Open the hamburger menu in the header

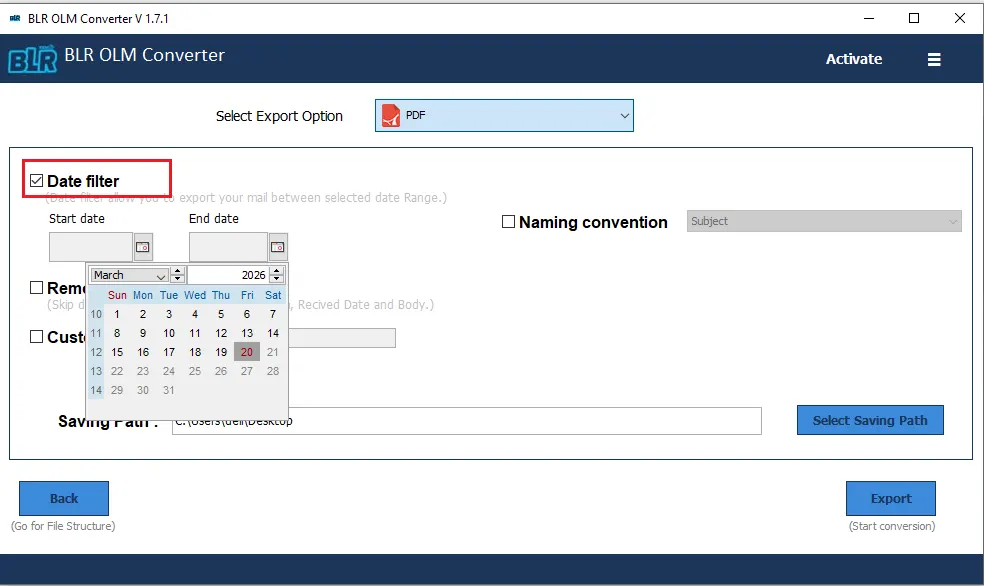pos(934,60)
